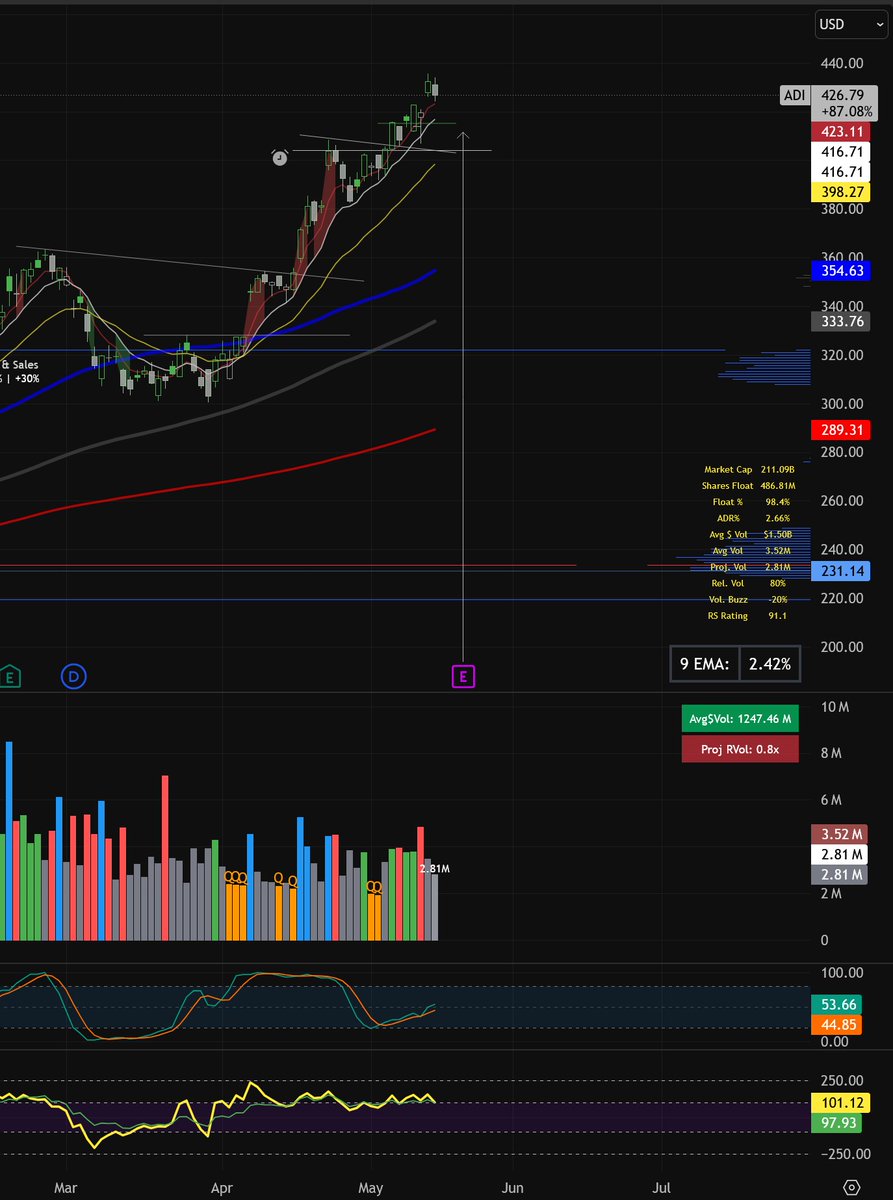Click the Apr label on time axis
The image size is (893, 1200).
222,1186
